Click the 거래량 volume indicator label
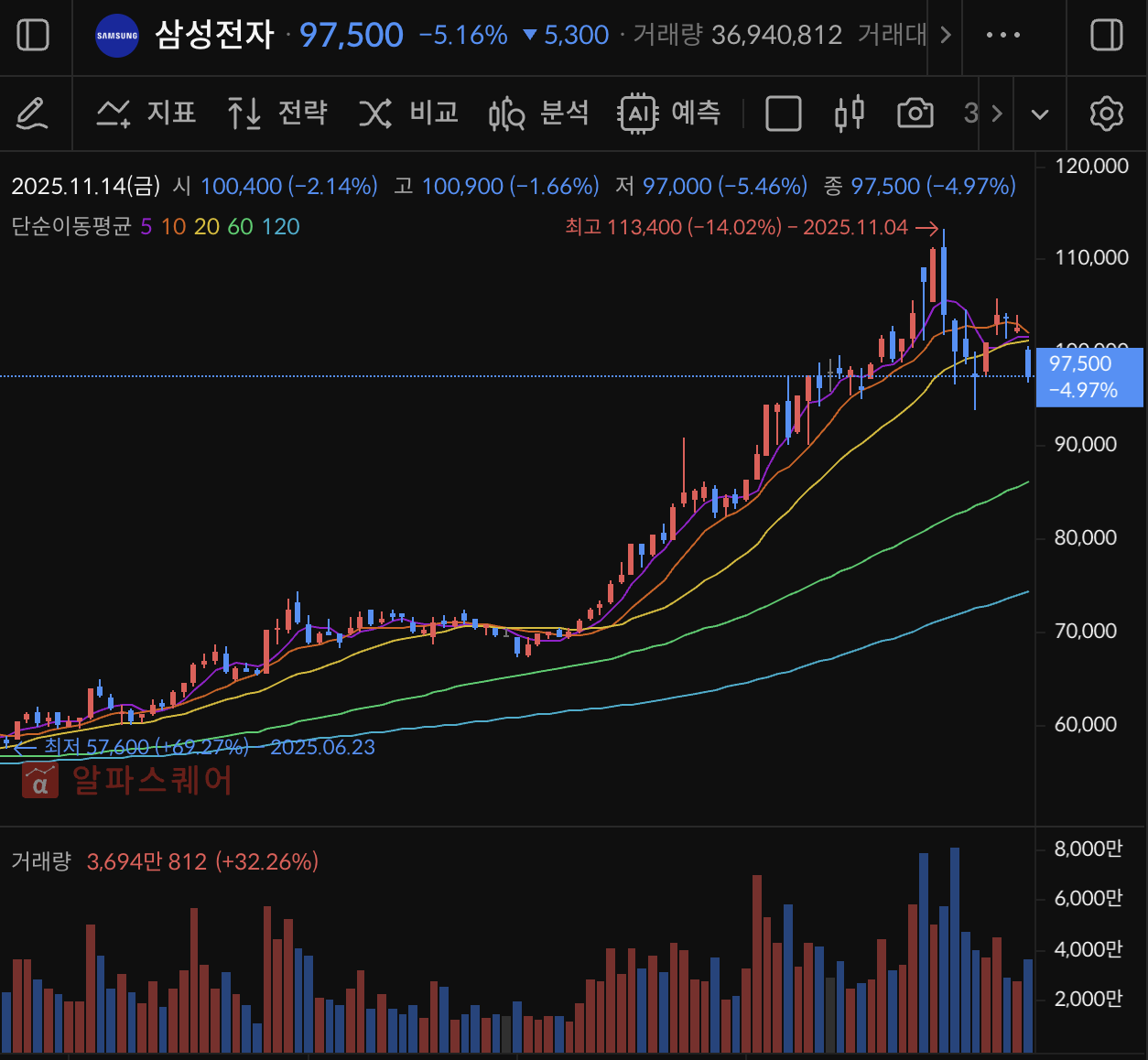The image size is (1148, 1060). point(41,861)
